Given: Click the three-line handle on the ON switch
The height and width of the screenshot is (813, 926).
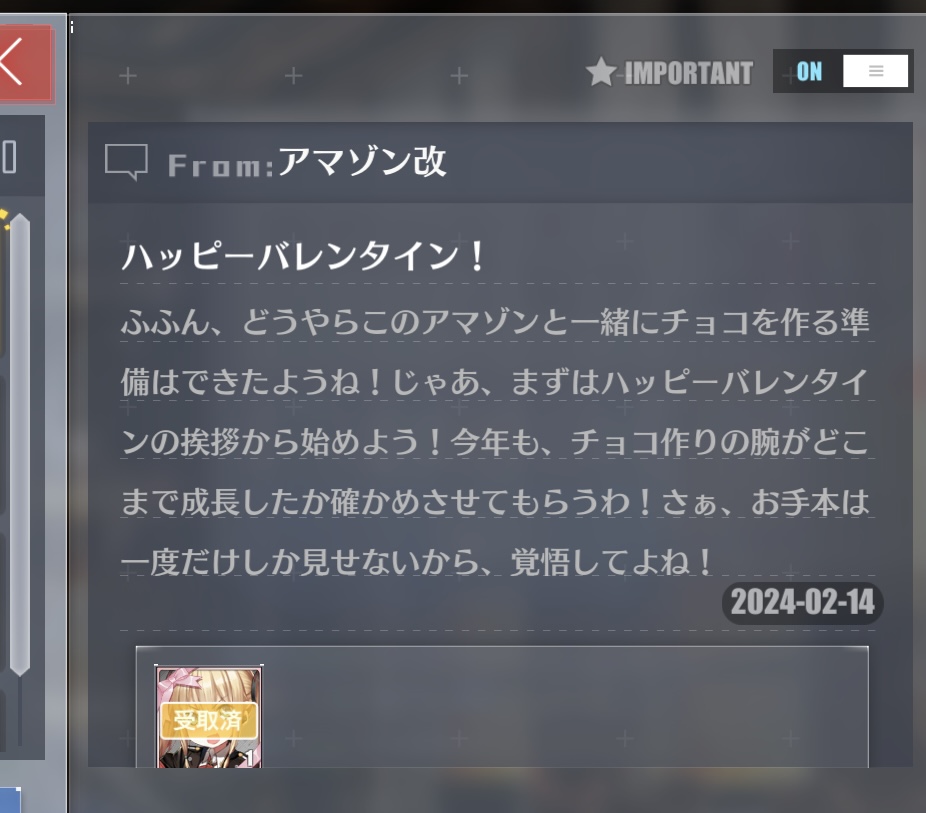Looking at the screenshot, I should tap(876, 71).
